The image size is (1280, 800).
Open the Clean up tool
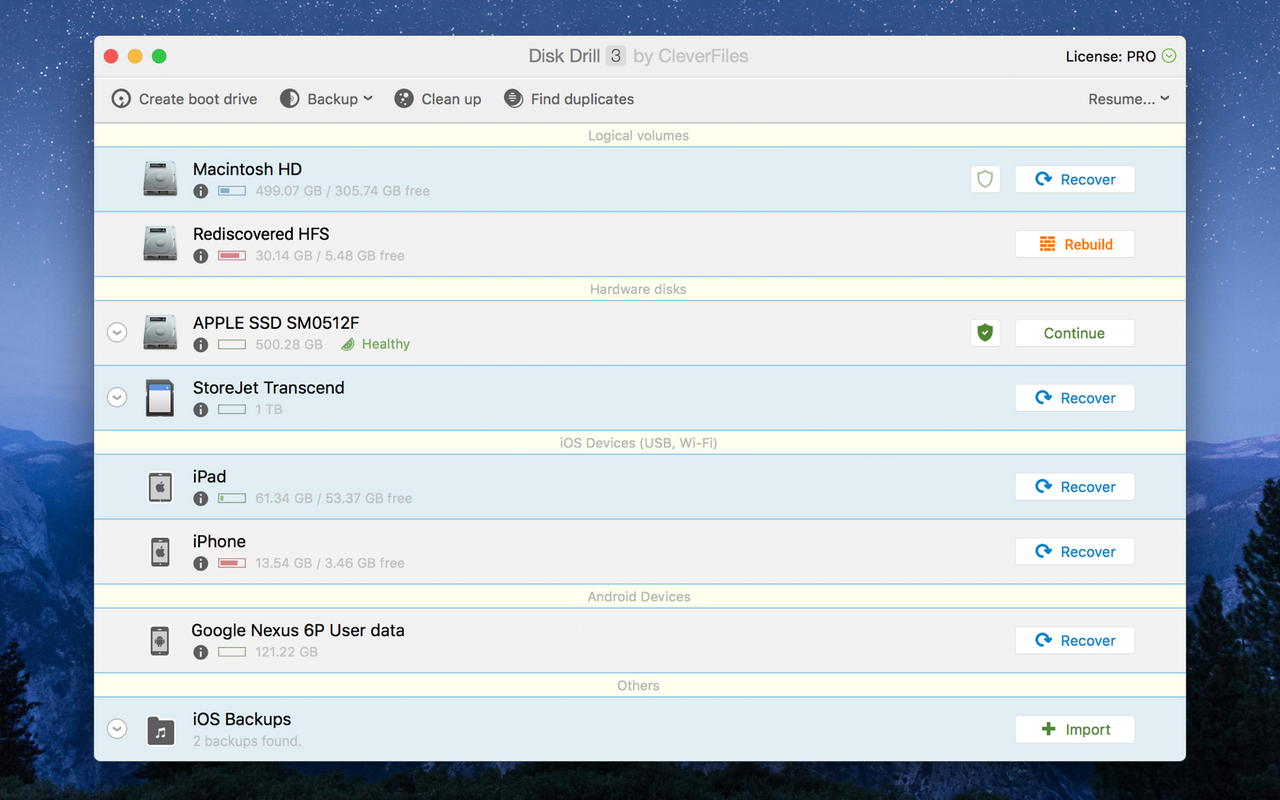coord(438,99)
